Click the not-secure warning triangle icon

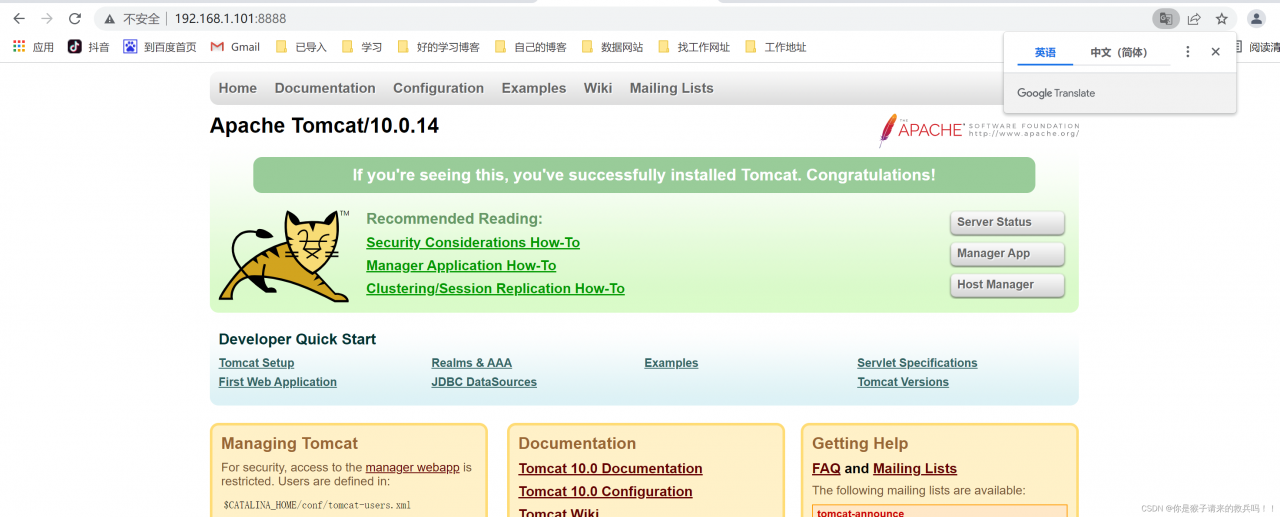[110, 19]
